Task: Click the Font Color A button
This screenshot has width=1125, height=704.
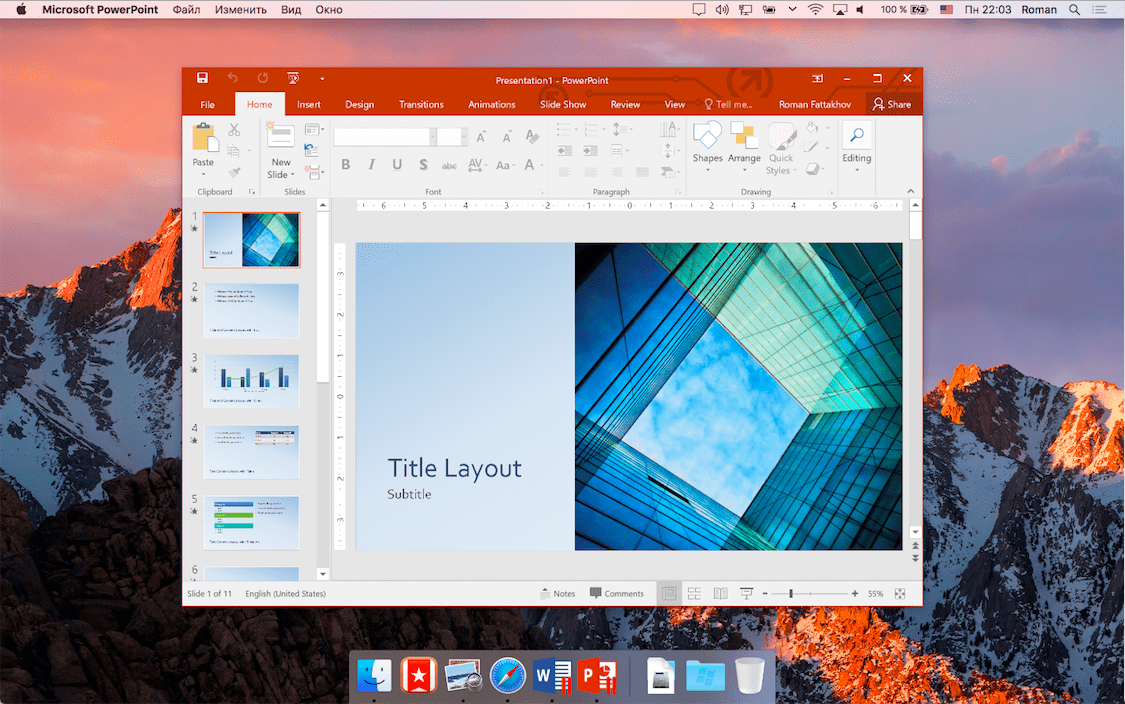Action: (529, 164)
